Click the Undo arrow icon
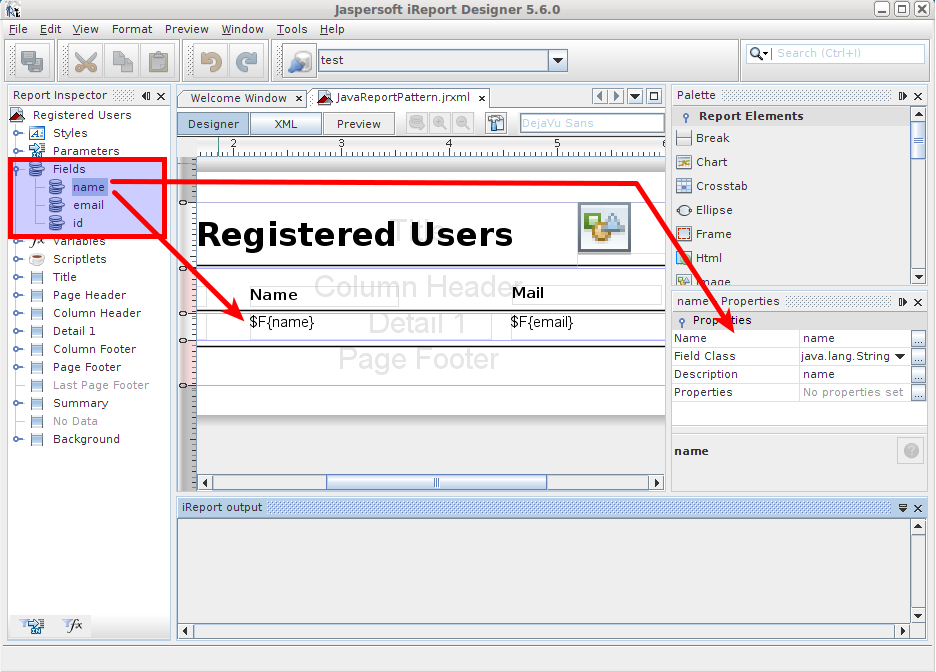The width and height of the screenshot is (936, 672). point(210,61)
